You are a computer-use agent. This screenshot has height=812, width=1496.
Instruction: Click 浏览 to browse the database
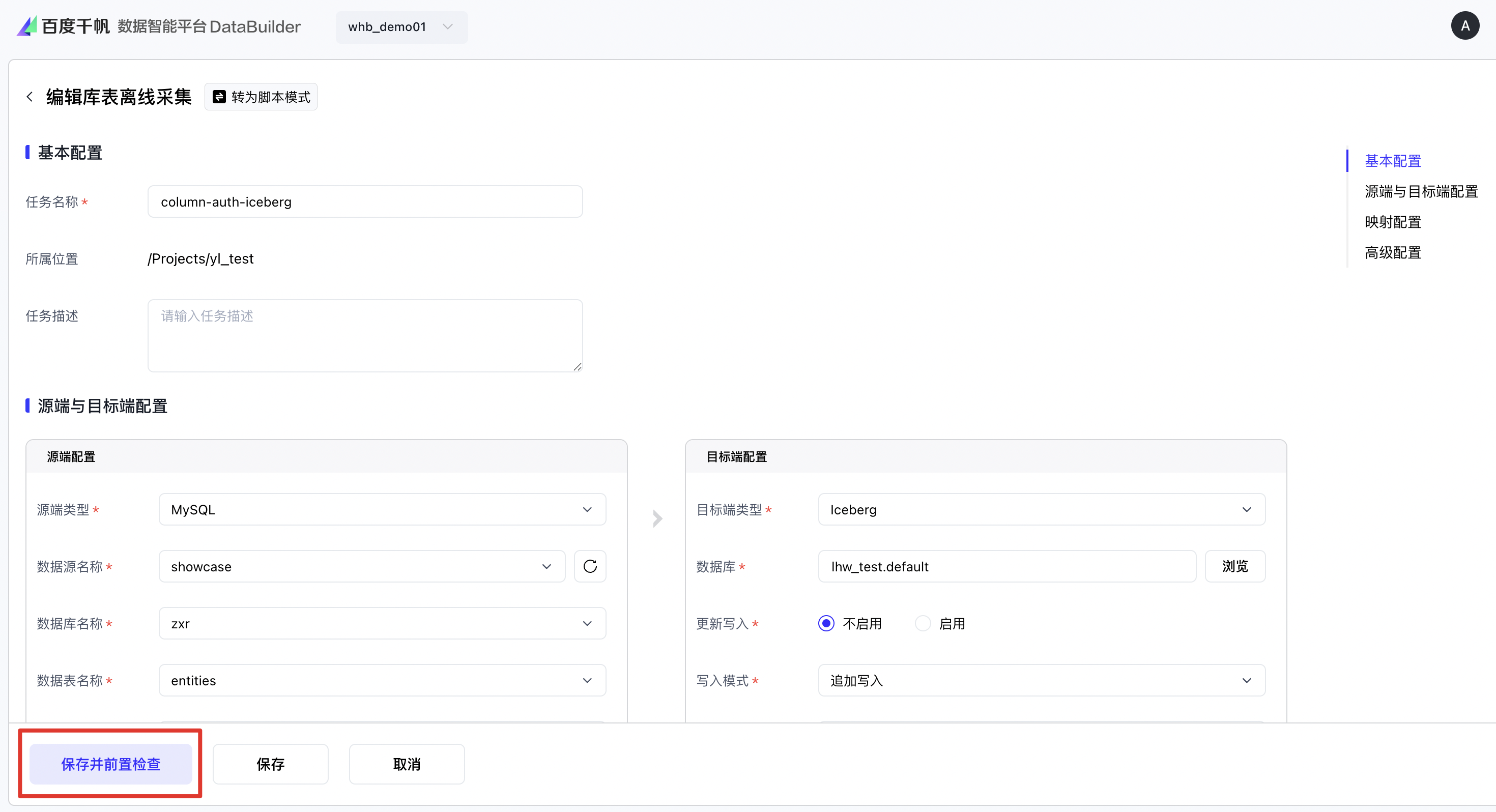(x=1234, y=566)
